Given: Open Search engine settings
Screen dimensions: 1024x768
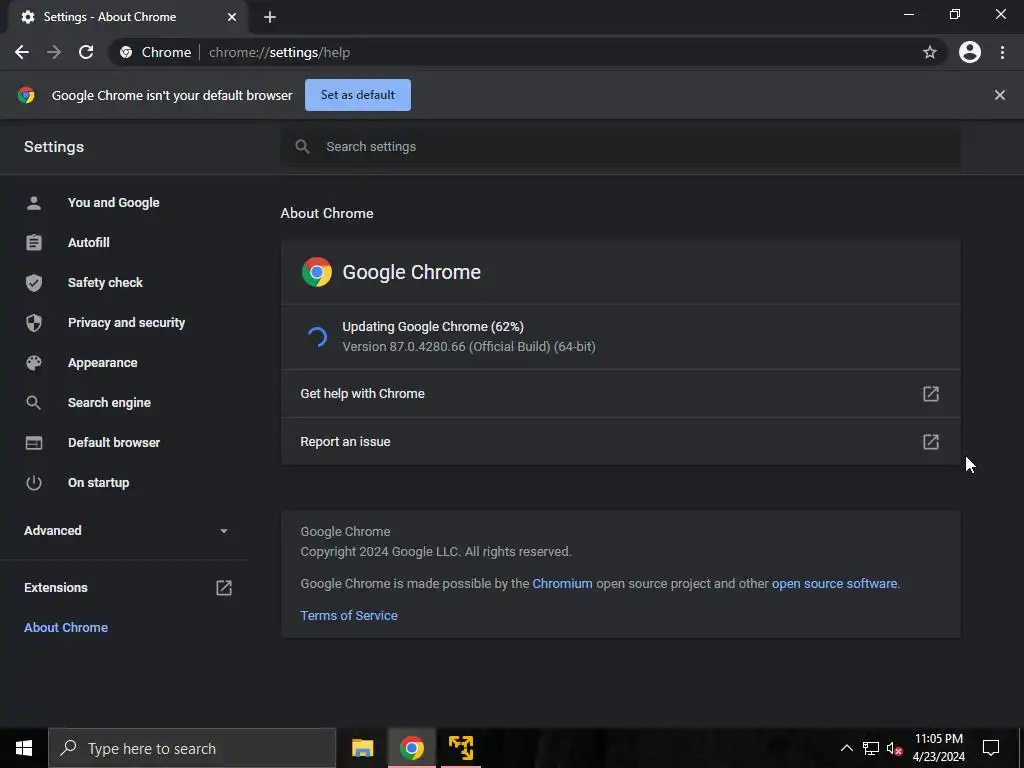Looking at the screenshot, I should pos(109,402).
